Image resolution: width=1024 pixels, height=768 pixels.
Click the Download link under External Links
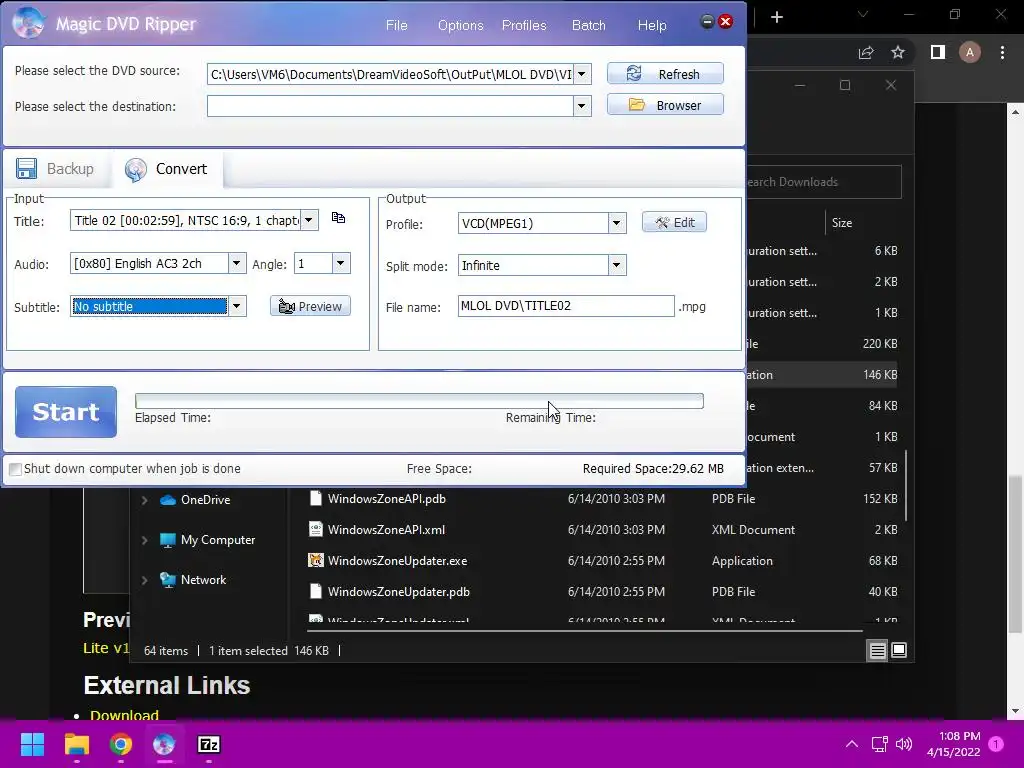124,714
